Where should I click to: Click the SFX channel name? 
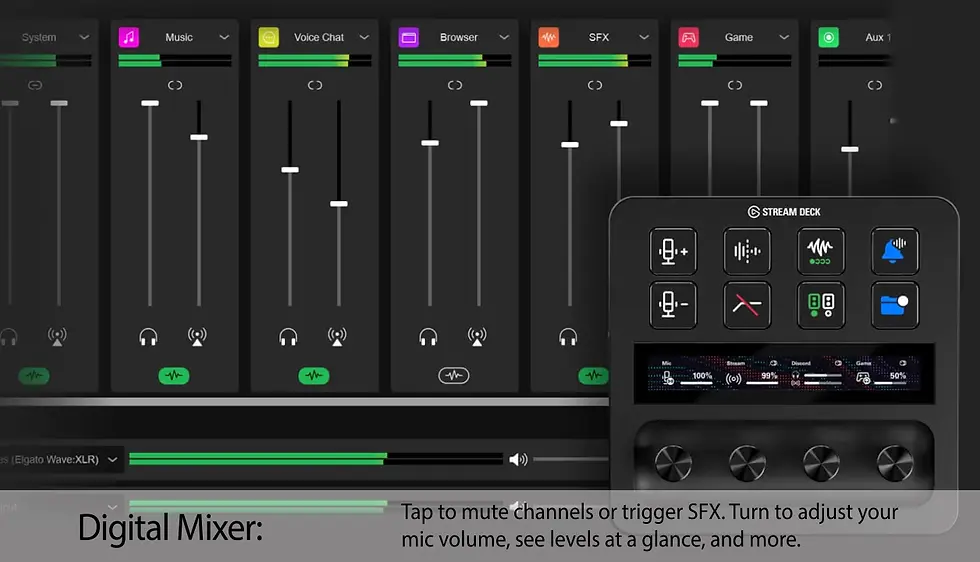tap(599, 38)
